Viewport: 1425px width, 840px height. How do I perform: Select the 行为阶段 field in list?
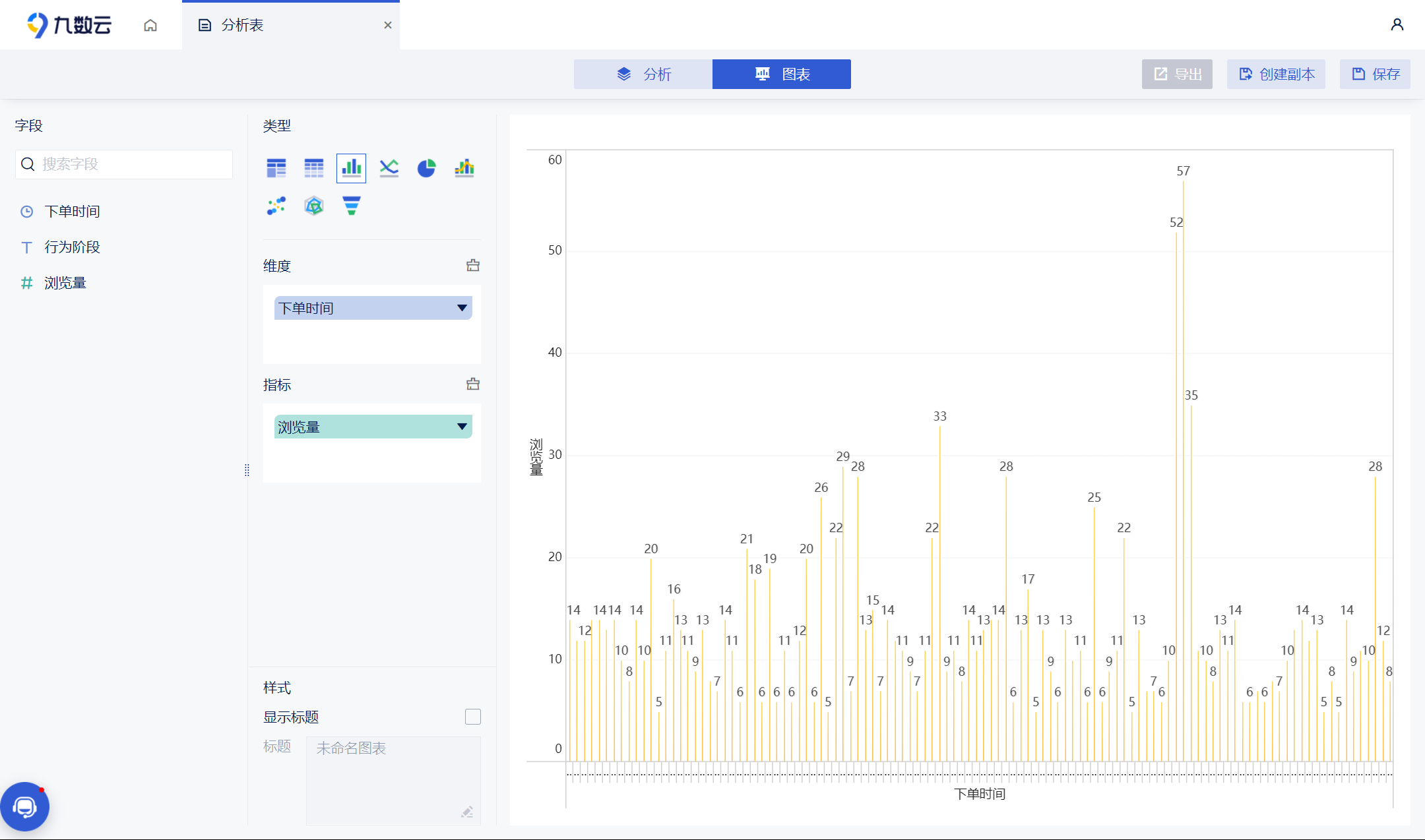tap(72, 247)
